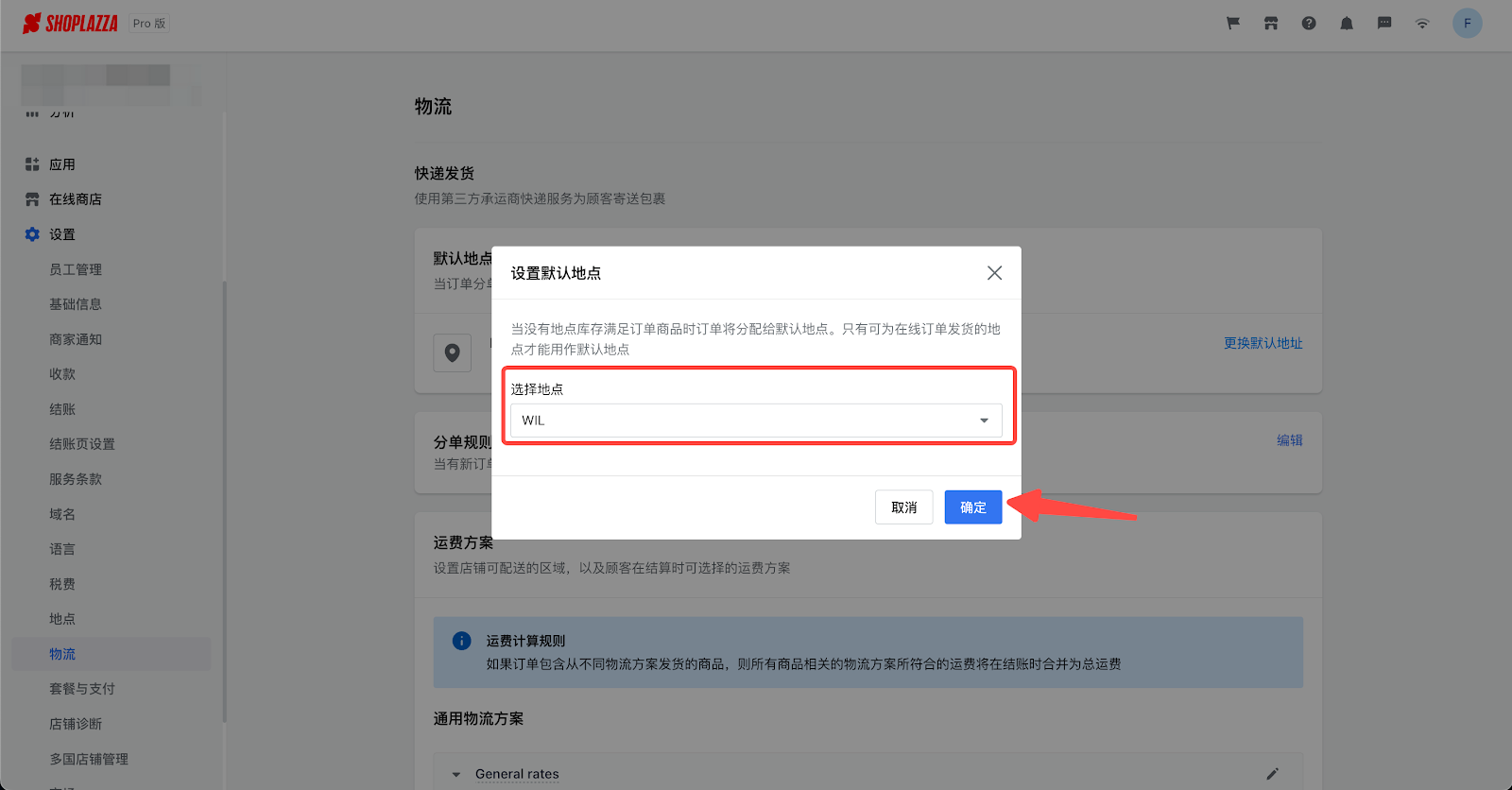Click the pencil edit icon for General rates
The image size is (1512, 790).
tap(1273, 774)
